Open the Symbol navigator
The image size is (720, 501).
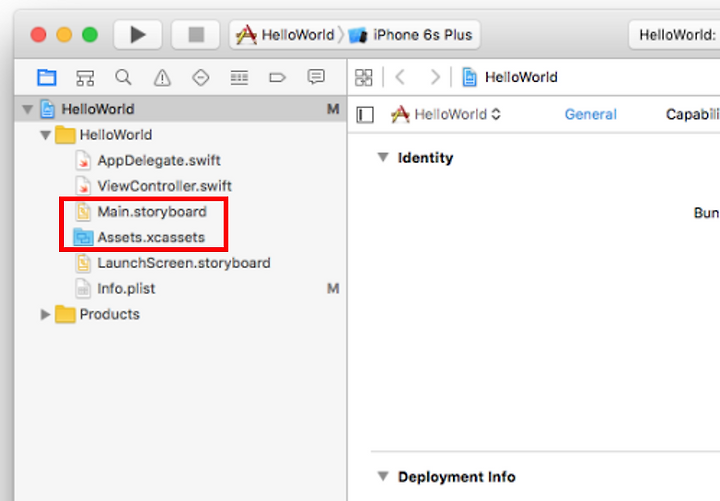click(x=85, y=77)
